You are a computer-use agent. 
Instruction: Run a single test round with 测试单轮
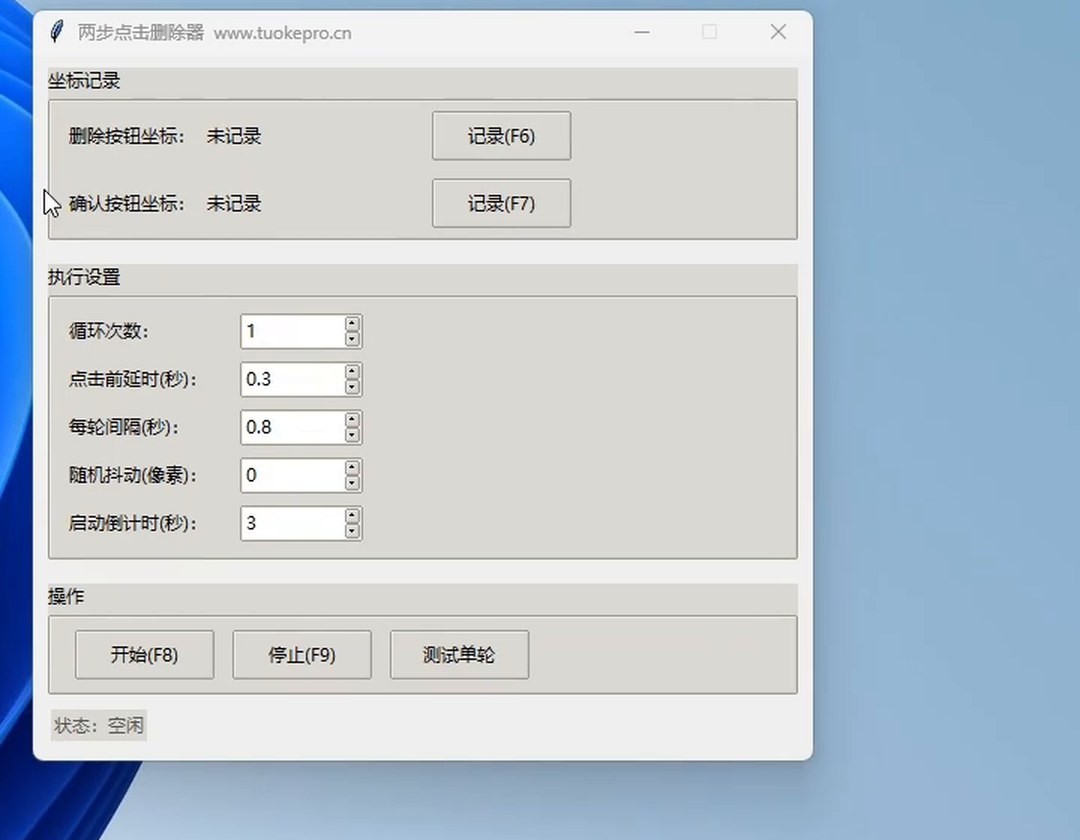459,654
